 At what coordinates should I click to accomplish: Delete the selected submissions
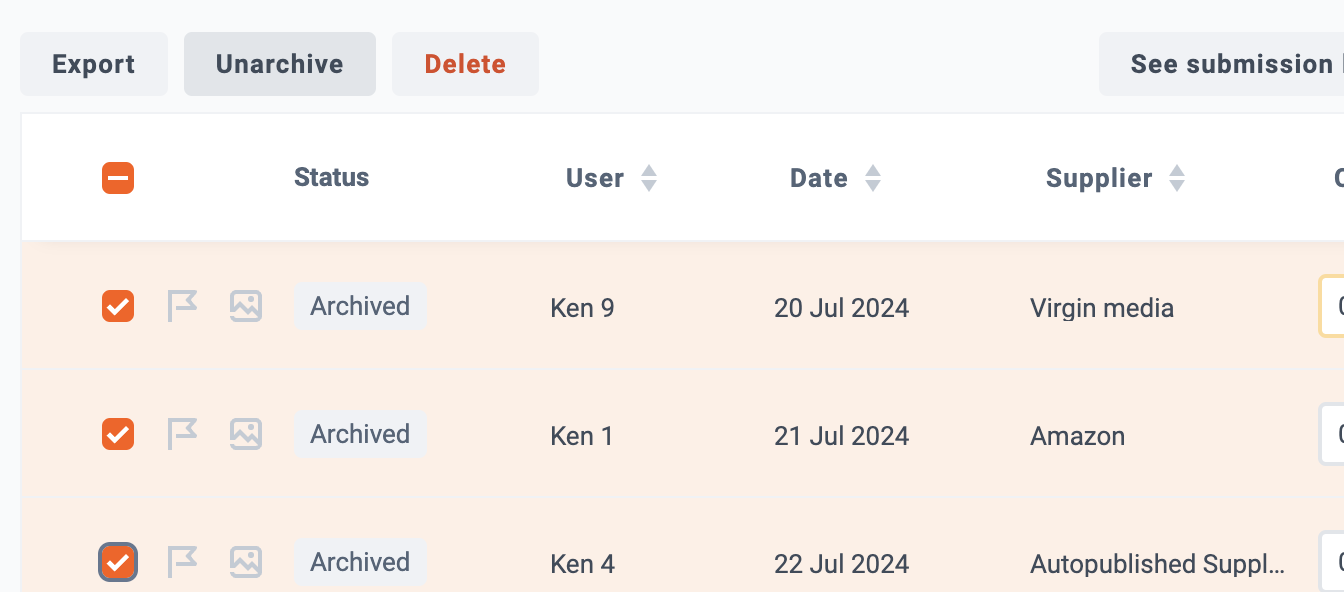465,64
